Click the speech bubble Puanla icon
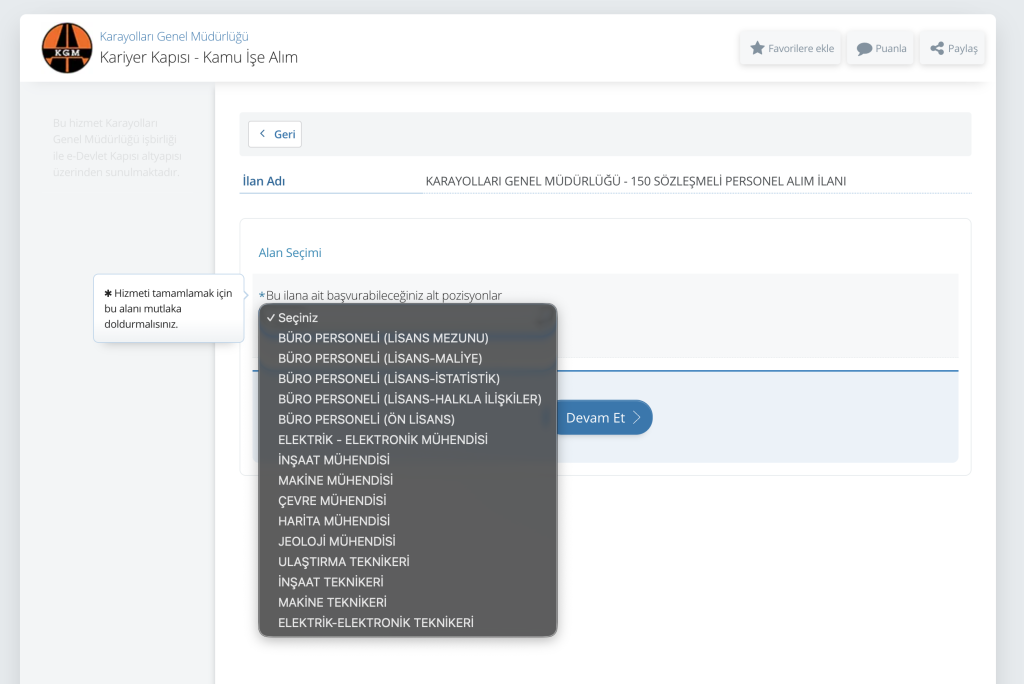Image resolution: width=1024 pixels, height=684 pixels. point(864,48)
